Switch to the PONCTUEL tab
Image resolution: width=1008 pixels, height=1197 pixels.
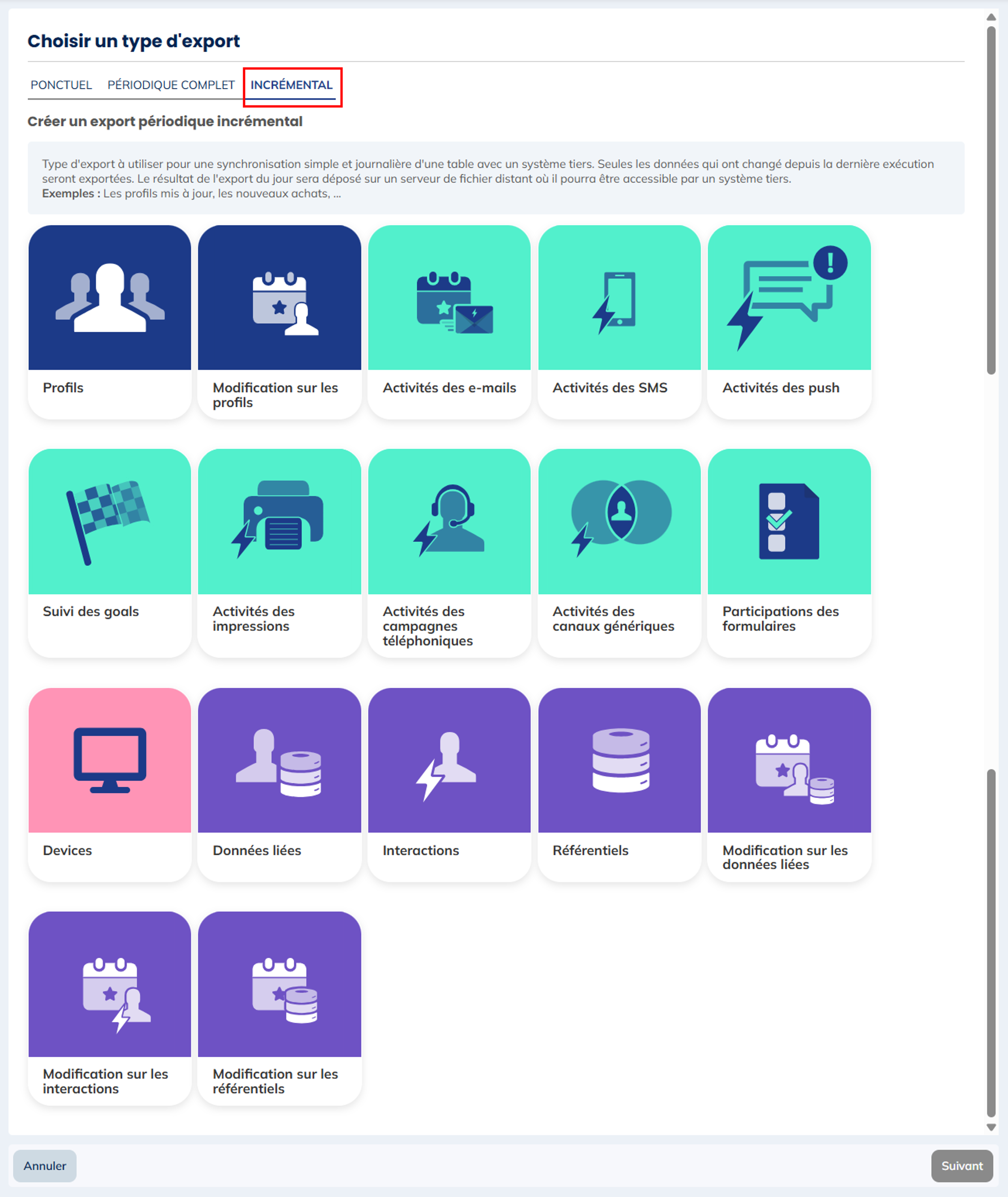point(61,85)
